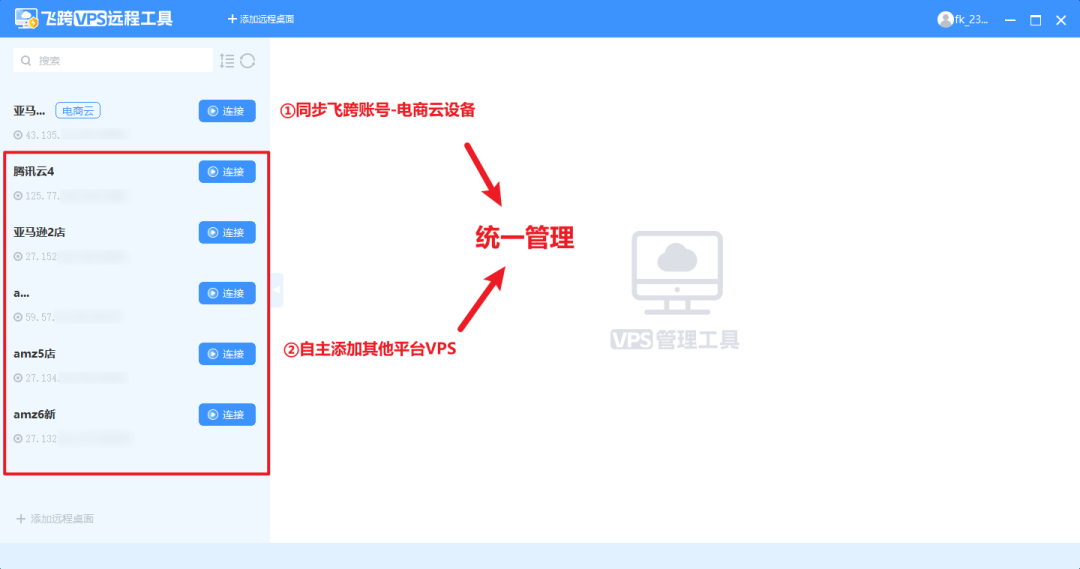The width and height of the screenshot is (1080, 569).
Task: Connect to the 亚马... 电商云 device
Action: [x=227, y=111]
